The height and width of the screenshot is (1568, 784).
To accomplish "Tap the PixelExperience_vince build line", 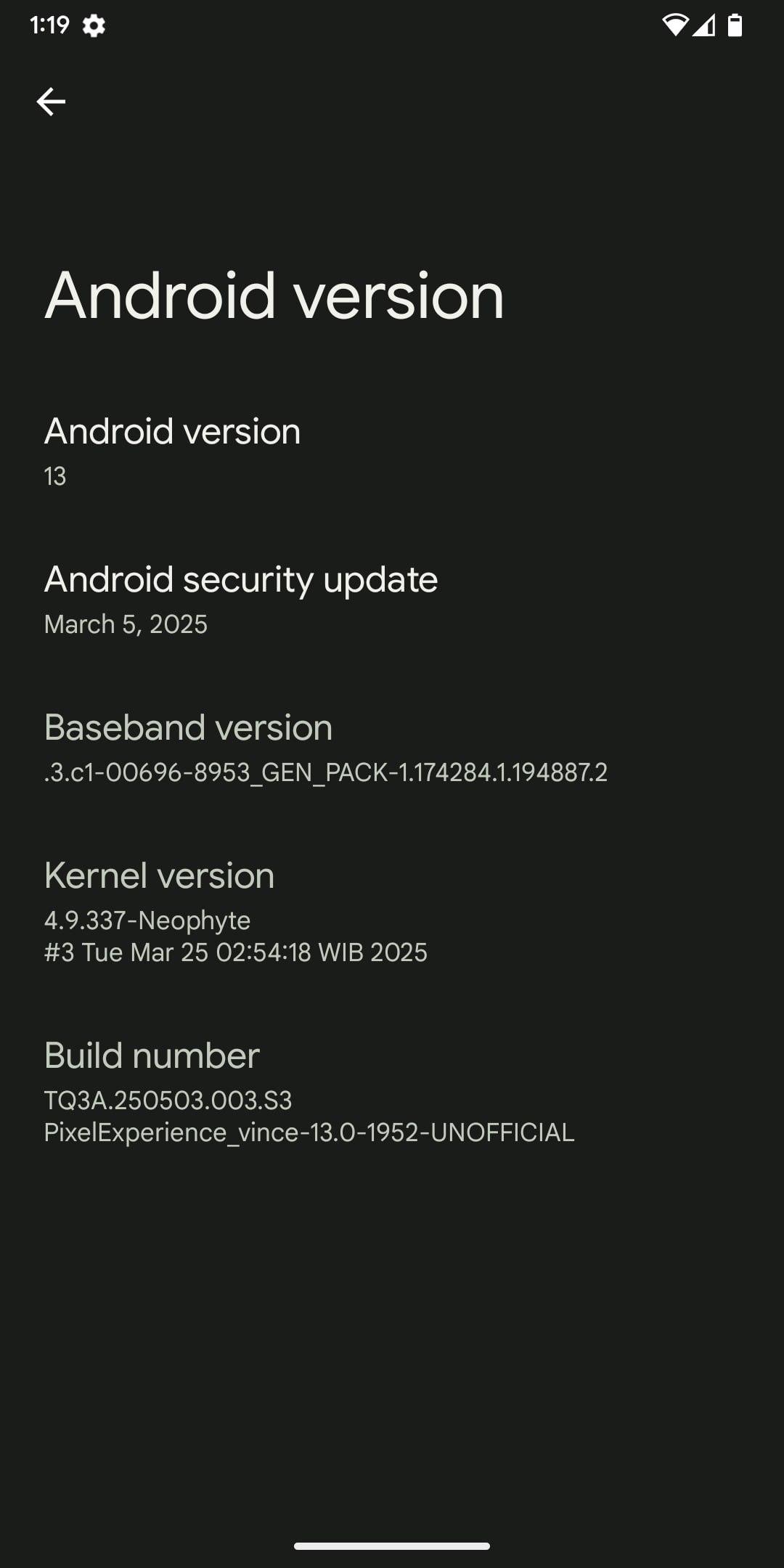I will 309,1132.
